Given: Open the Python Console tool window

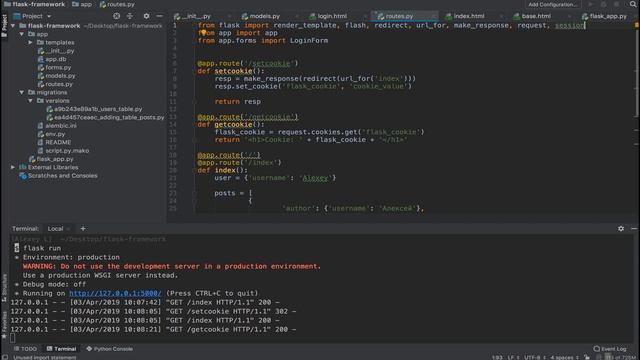Looking at the screenshot, I should pos(109,349).
